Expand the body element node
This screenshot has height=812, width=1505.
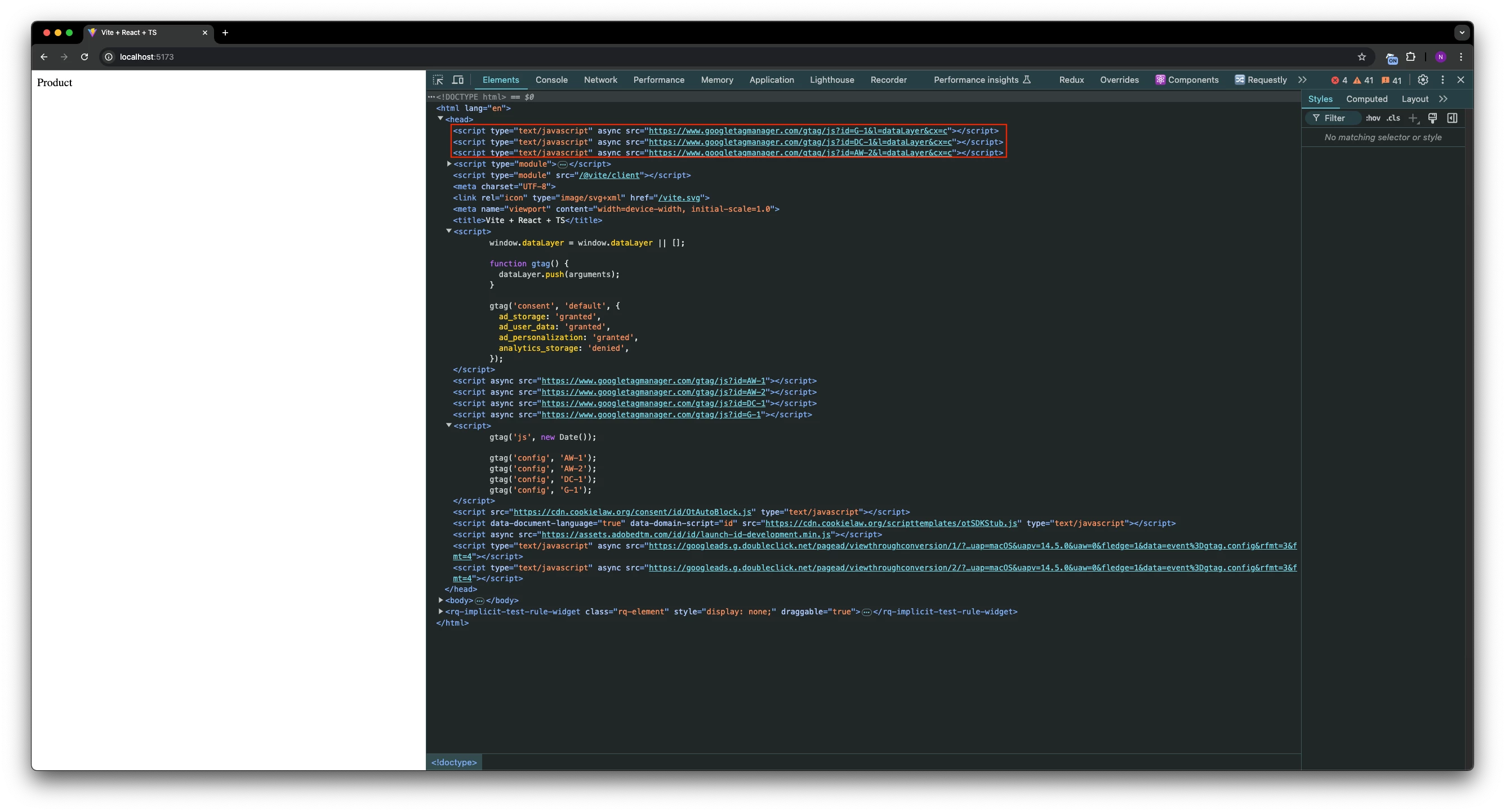pyautogui.click(x=440, y=600)
